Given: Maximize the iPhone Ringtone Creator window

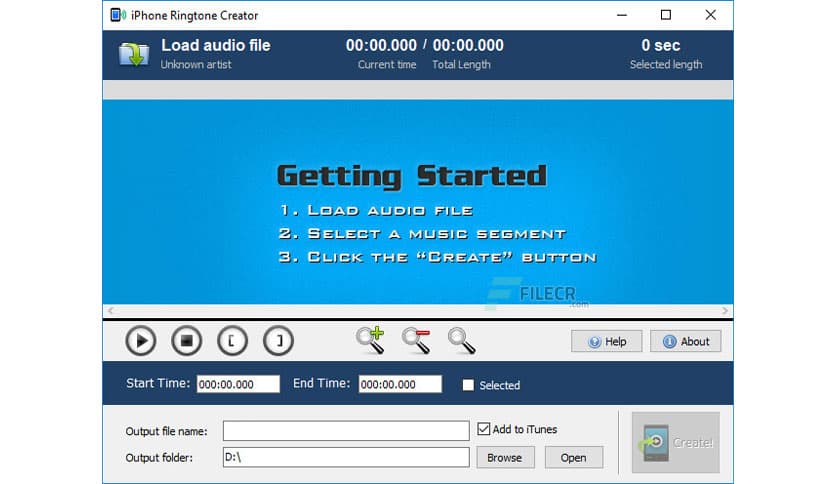Looking at the screenshot, I should click(666, 15).
